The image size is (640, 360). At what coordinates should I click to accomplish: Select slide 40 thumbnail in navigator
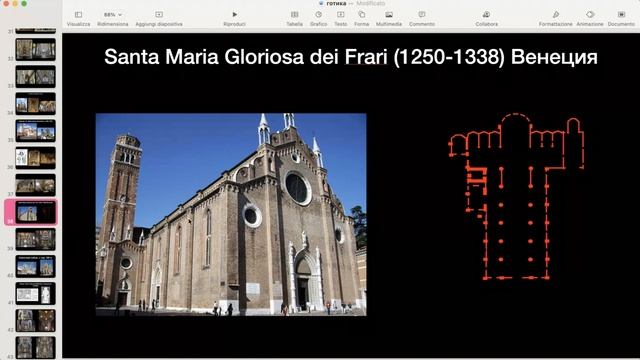pos(36,266)
